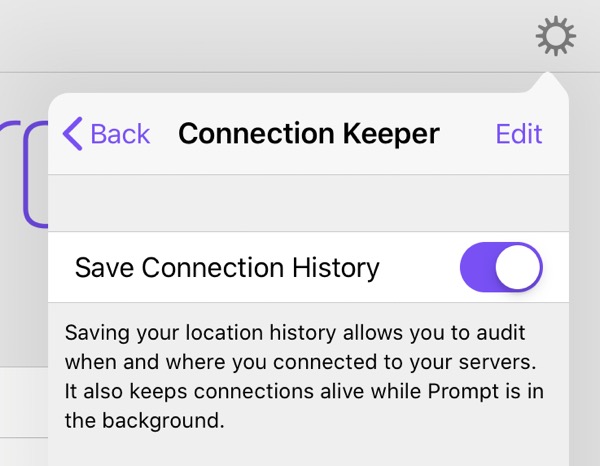Select the Save Connection History label

point(227,267)
